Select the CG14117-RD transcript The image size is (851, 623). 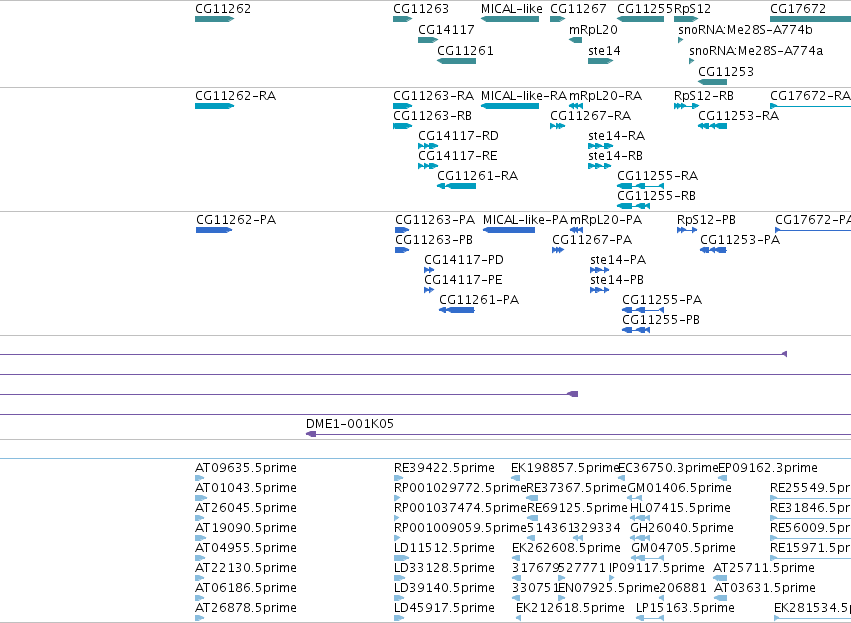coord(428,146)
